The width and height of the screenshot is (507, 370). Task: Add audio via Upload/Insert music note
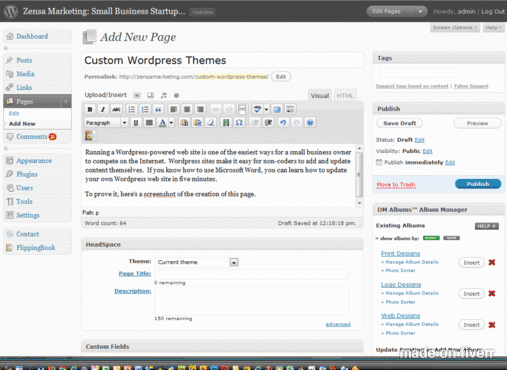(163, 95)
